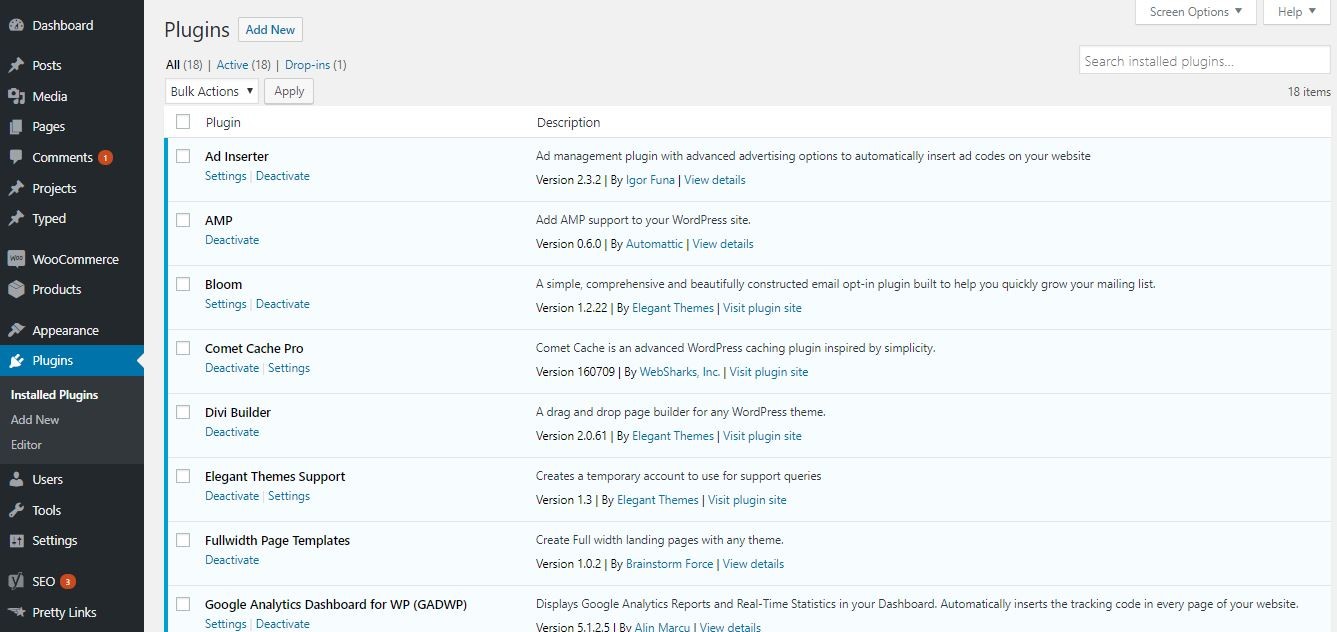Click the Settings sliders icon
Image resolution: width=1337 pixels, height=632 pixels.
16,540
